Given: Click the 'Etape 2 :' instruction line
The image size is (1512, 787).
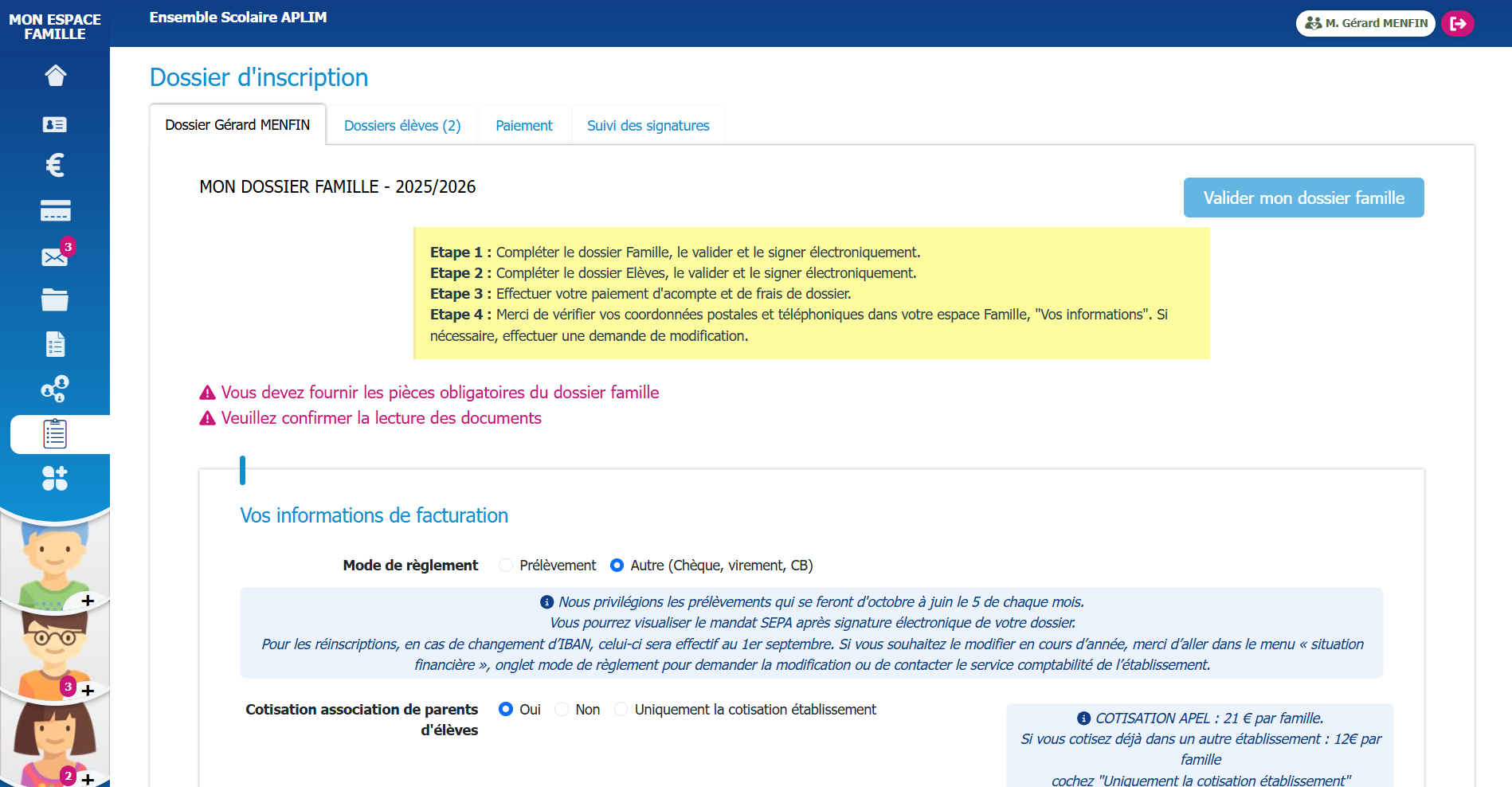Looking at the screenshot, I should (673, 273).
